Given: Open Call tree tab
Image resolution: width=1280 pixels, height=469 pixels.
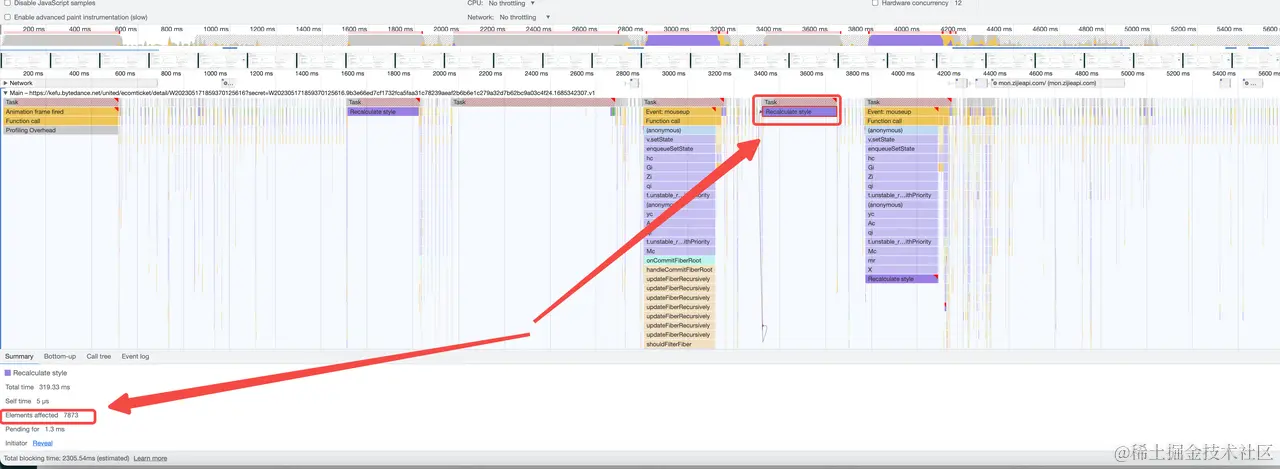Looking at the screenshot, I should 99,356.
